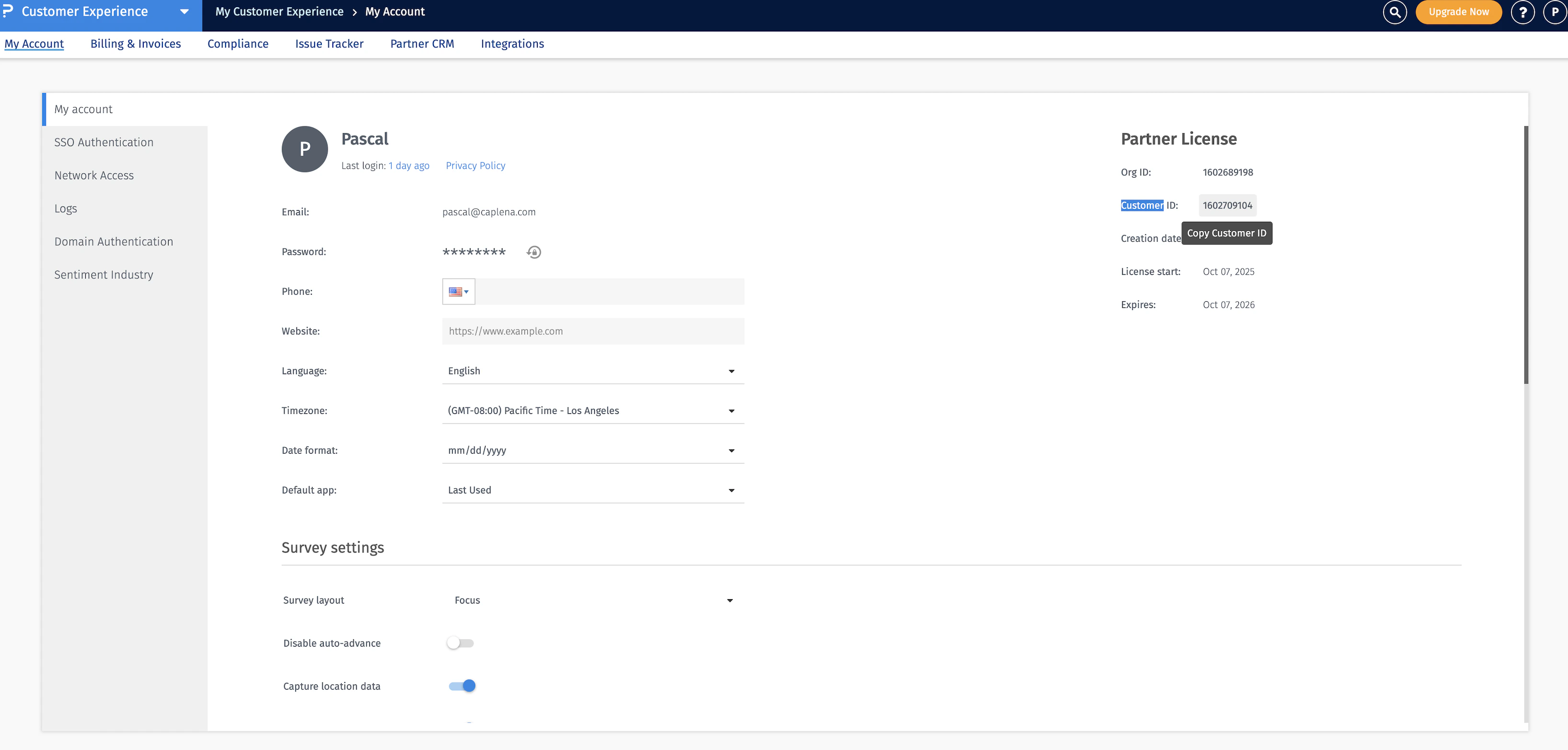This screenshot has height=750, width=1568.
Task: Open Sentiment Industry in the sidebar
Action: point(125,275)
